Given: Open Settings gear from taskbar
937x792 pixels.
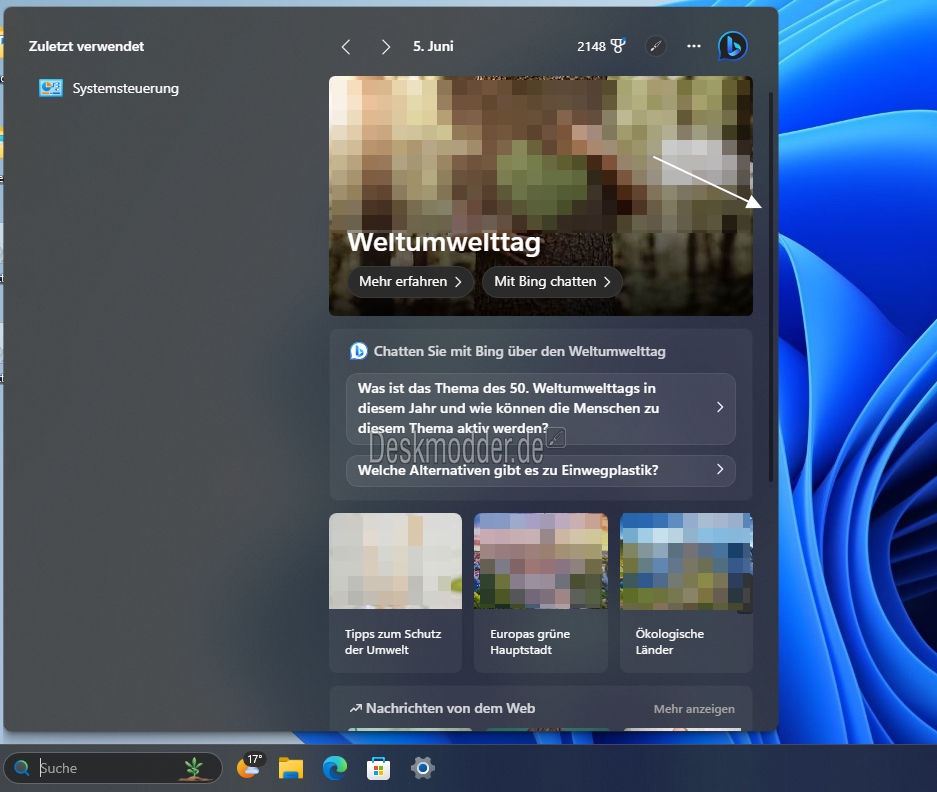Looking at the screenshot, I should point(422,768).
